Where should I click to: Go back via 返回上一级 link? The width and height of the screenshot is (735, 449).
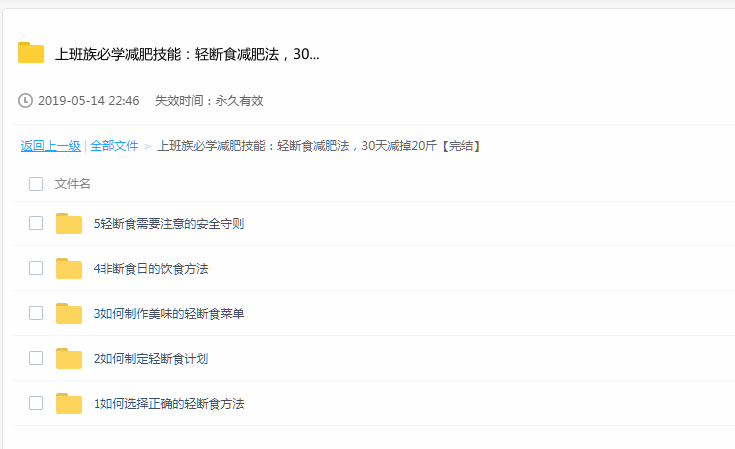51,146
